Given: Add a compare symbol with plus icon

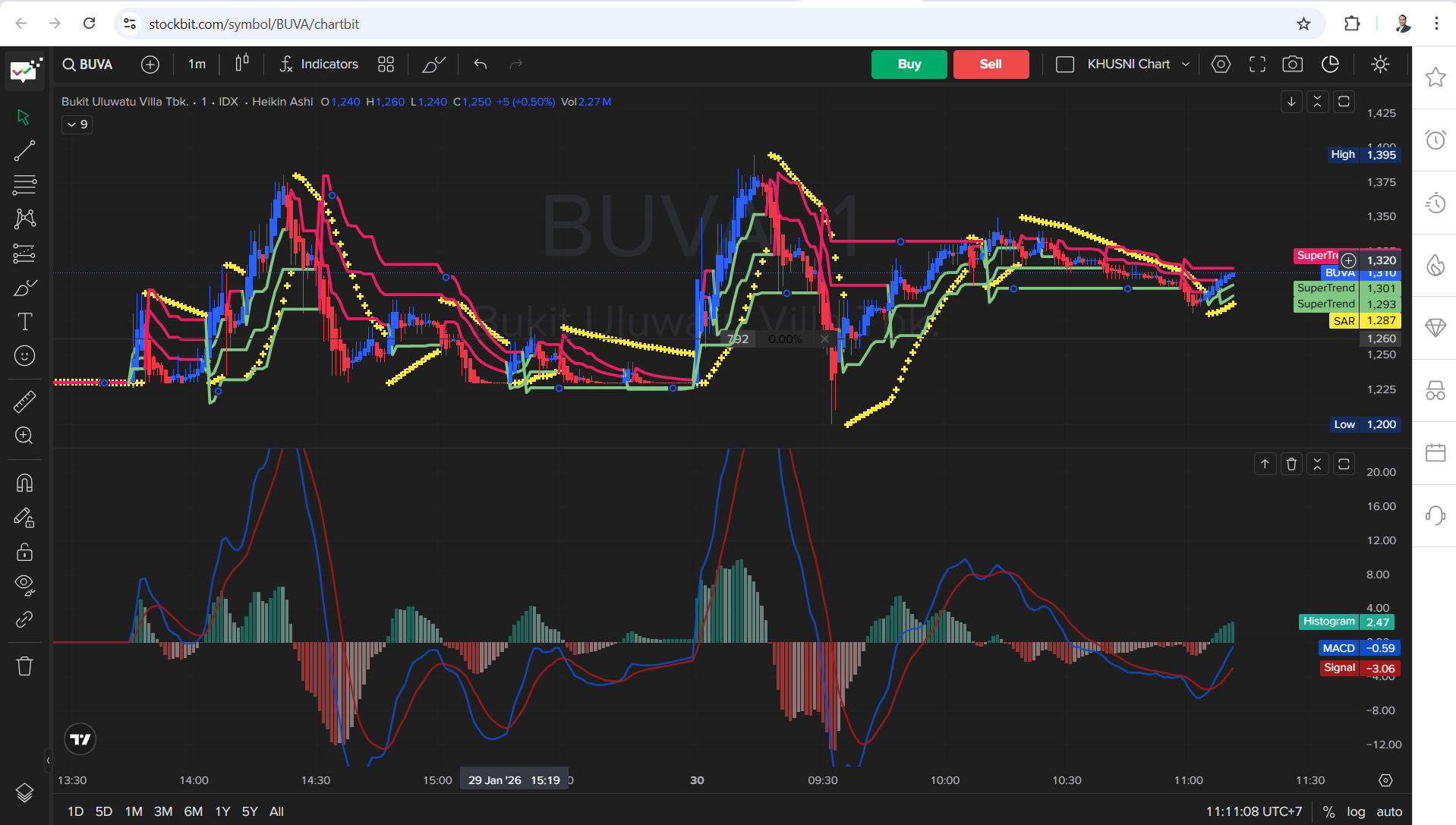Looking at the screenshot, I should [x=150, y=65].
